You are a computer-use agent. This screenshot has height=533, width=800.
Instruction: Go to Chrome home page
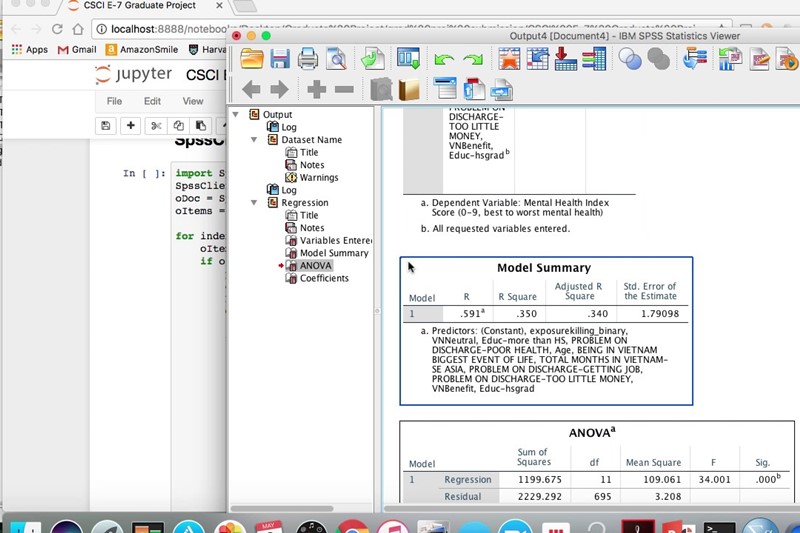coord(78,29)
